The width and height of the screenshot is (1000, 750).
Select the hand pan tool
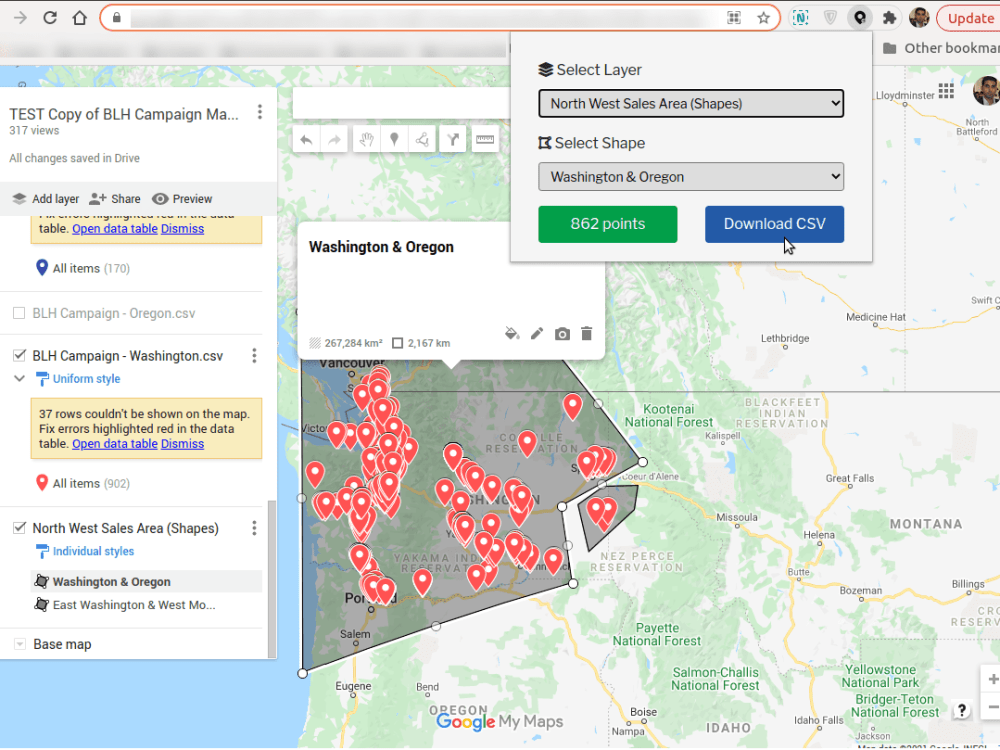tap(366, 140)
